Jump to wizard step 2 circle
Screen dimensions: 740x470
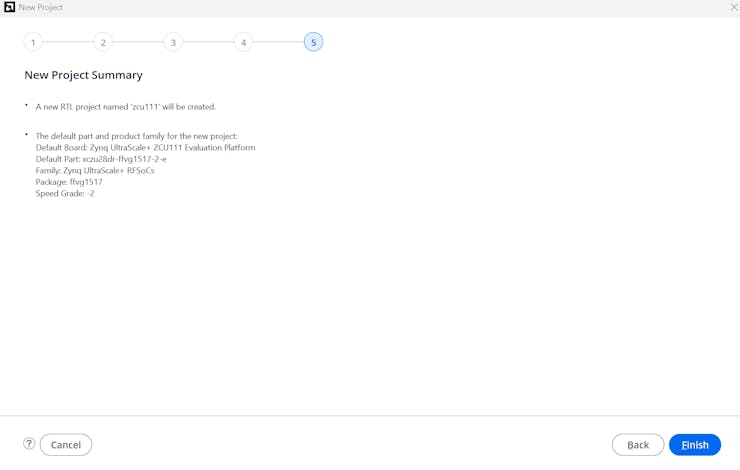103,42
